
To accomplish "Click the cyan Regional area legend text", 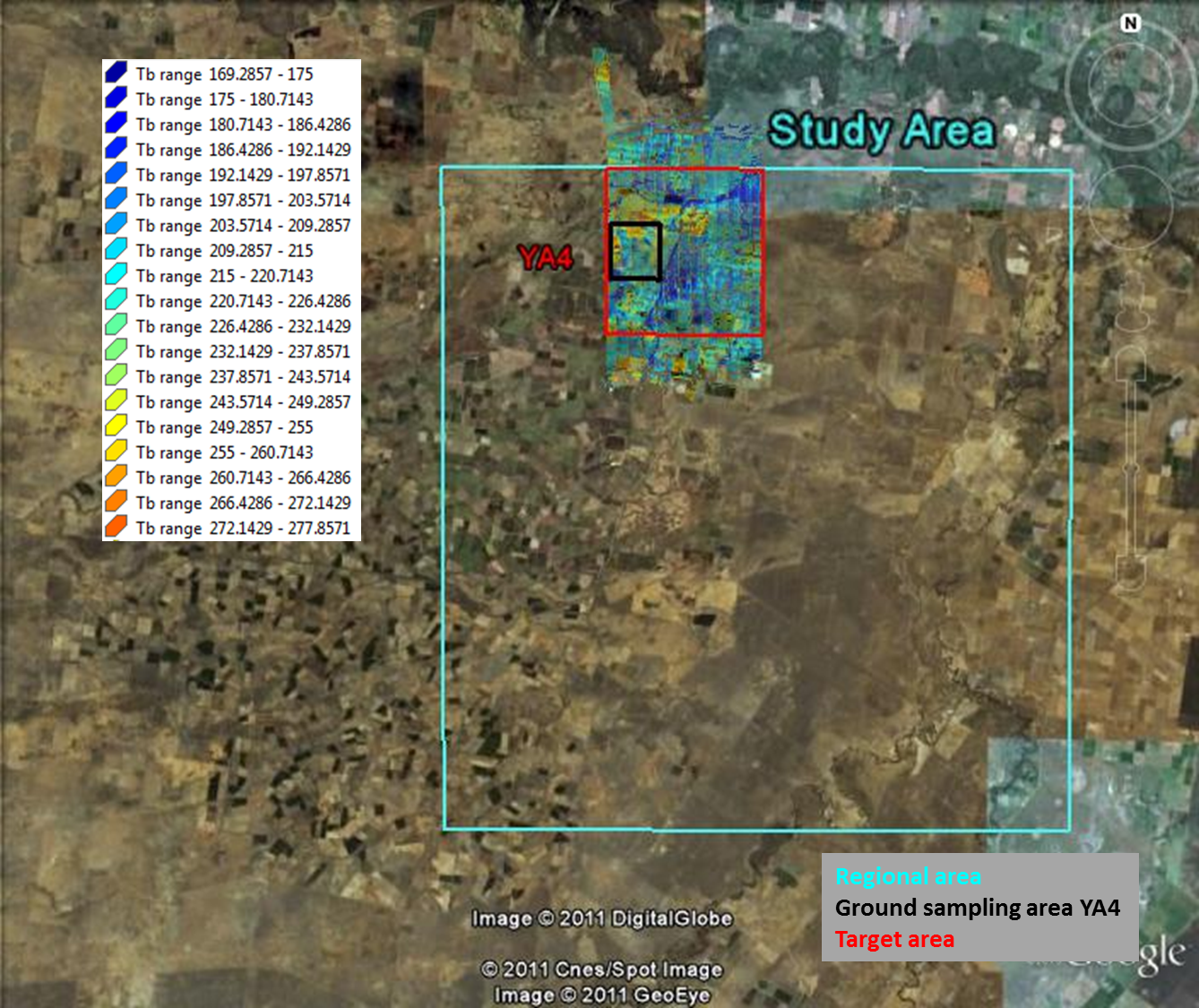I will pos(908,876).
